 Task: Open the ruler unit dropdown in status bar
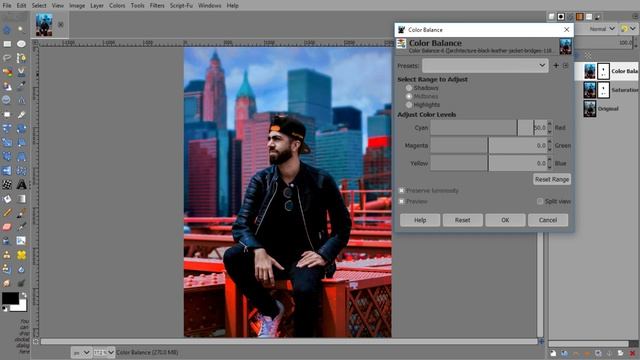point(81,352)
